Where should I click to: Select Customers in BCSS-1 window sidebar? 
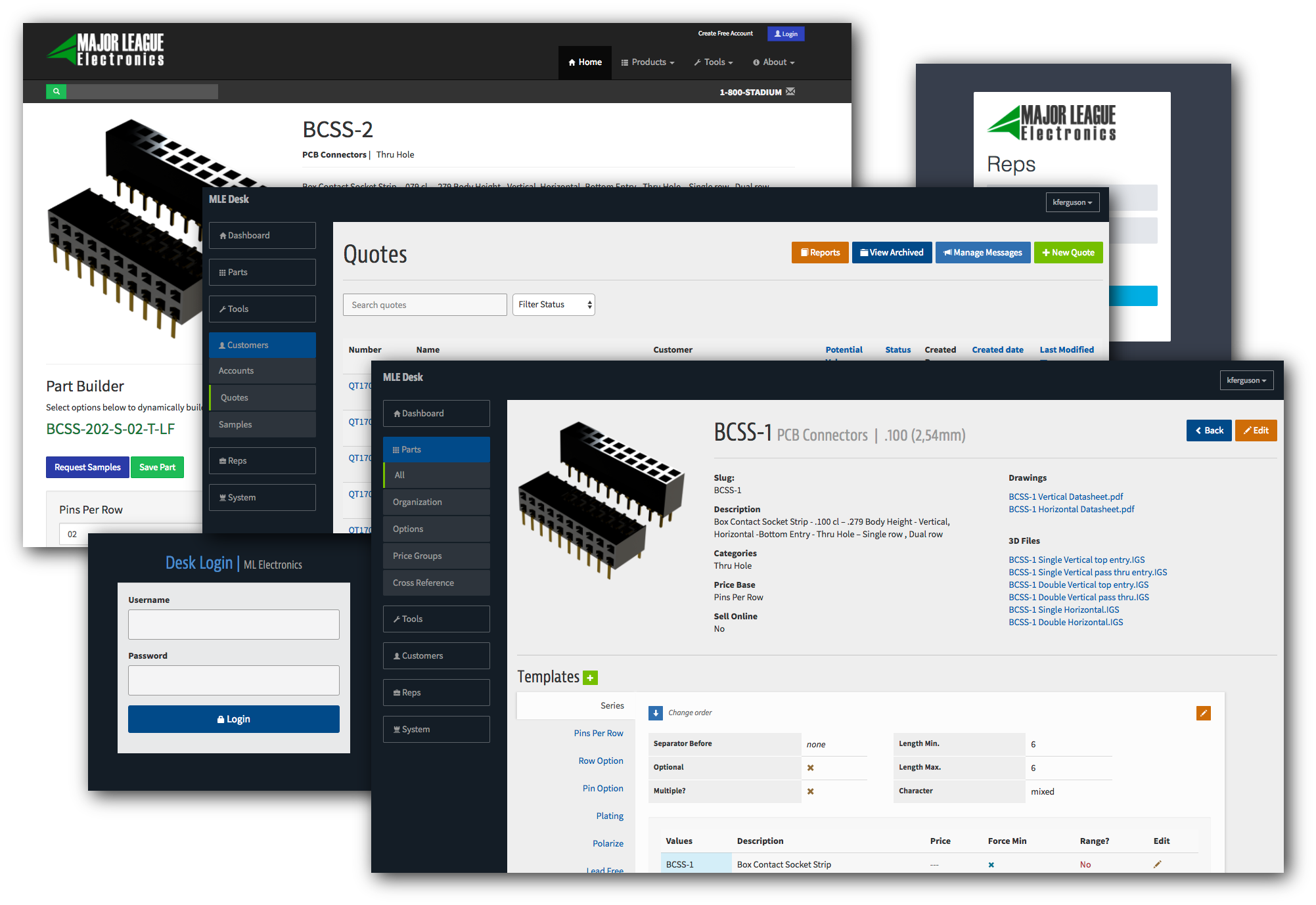click(436, 655)
